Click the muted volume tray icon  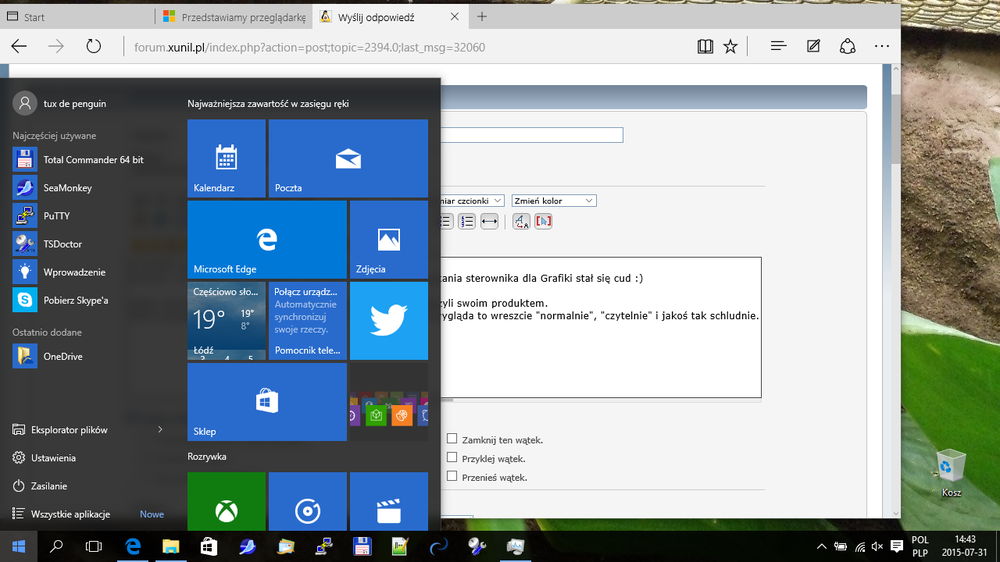[x=878, y=547]
